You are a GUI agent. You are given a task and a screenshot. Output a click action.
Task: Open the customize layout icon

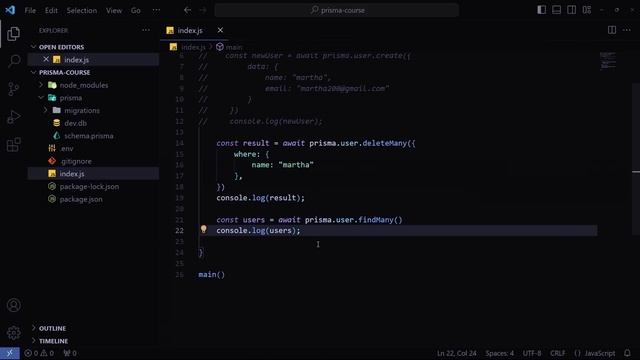coord(587,10)
